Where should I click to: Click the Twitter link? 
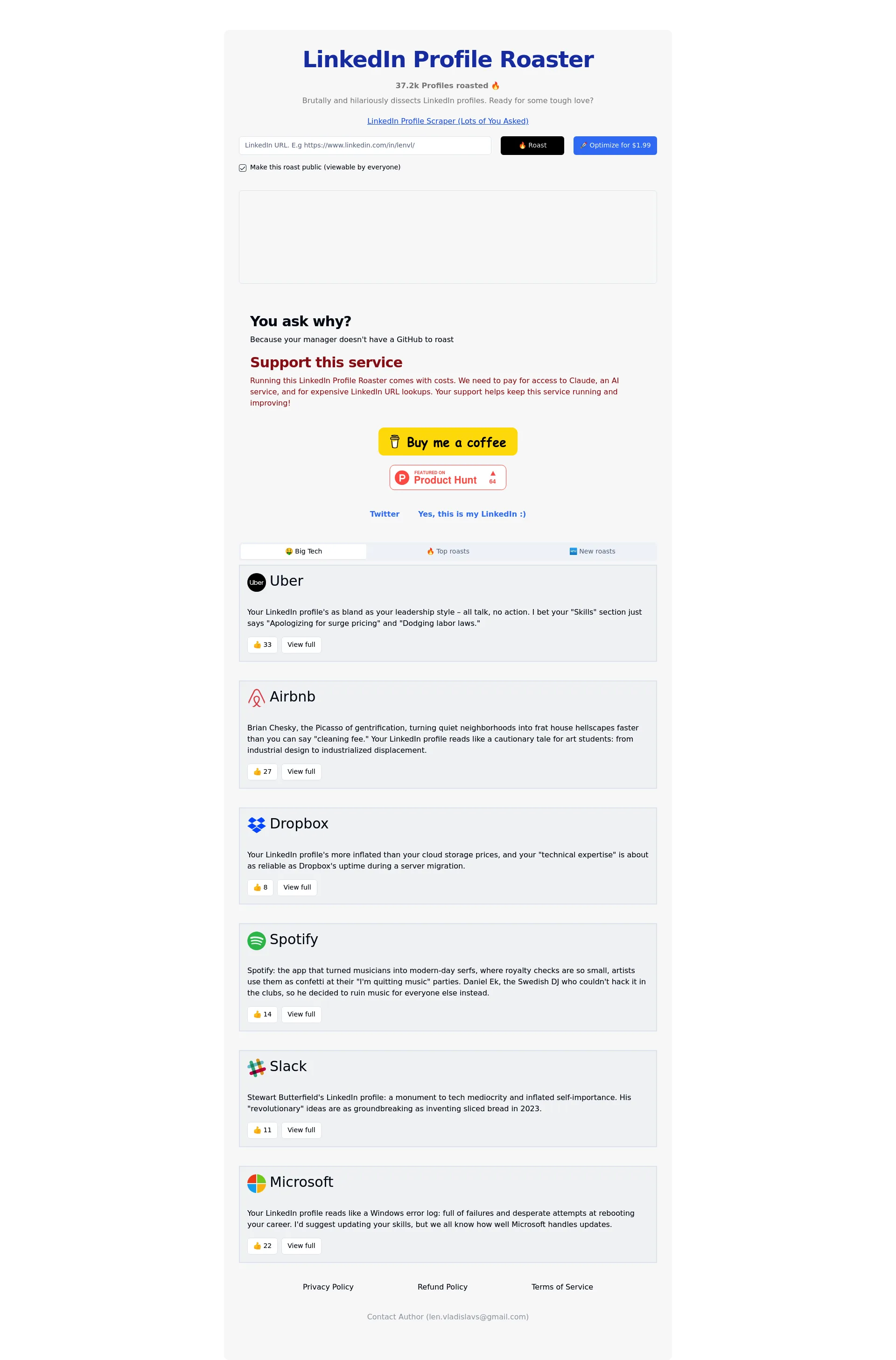[x=385, y=514]
